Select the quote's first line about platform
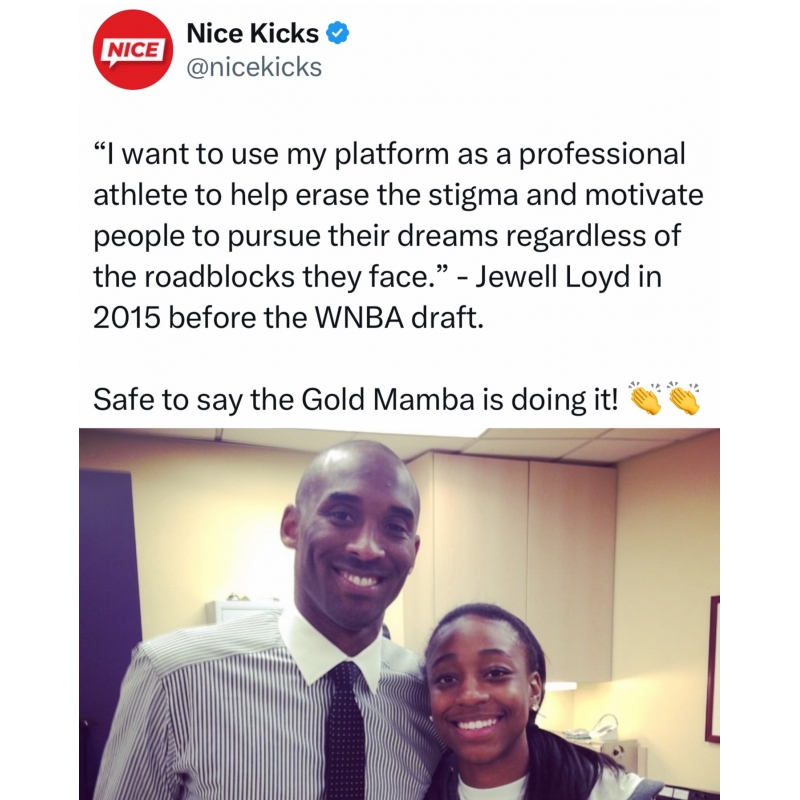Viewport: 800px width, 800px height. coord(389,154)
